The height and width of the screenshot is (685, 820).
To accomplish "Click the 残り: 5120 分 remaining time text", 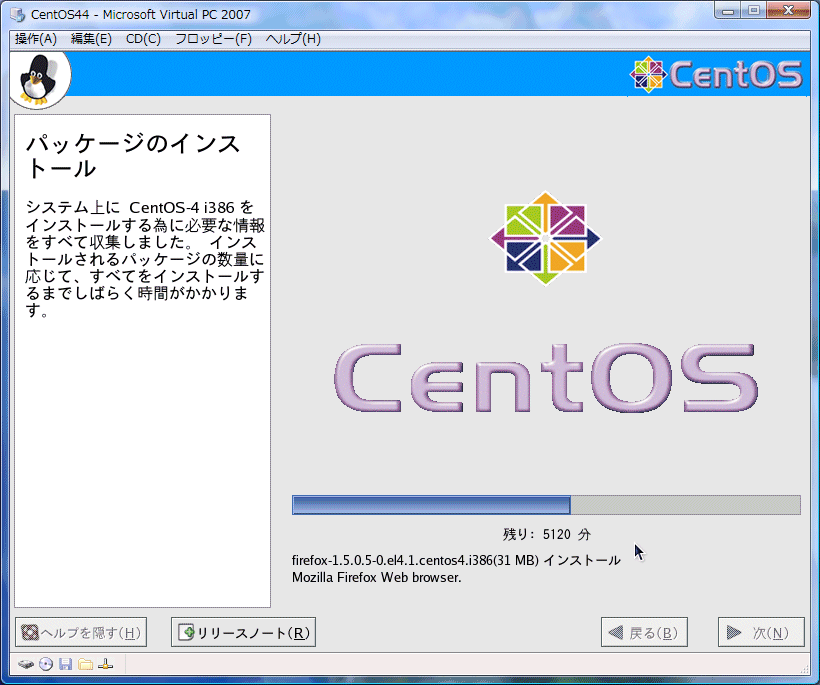I will click(546, 534).
